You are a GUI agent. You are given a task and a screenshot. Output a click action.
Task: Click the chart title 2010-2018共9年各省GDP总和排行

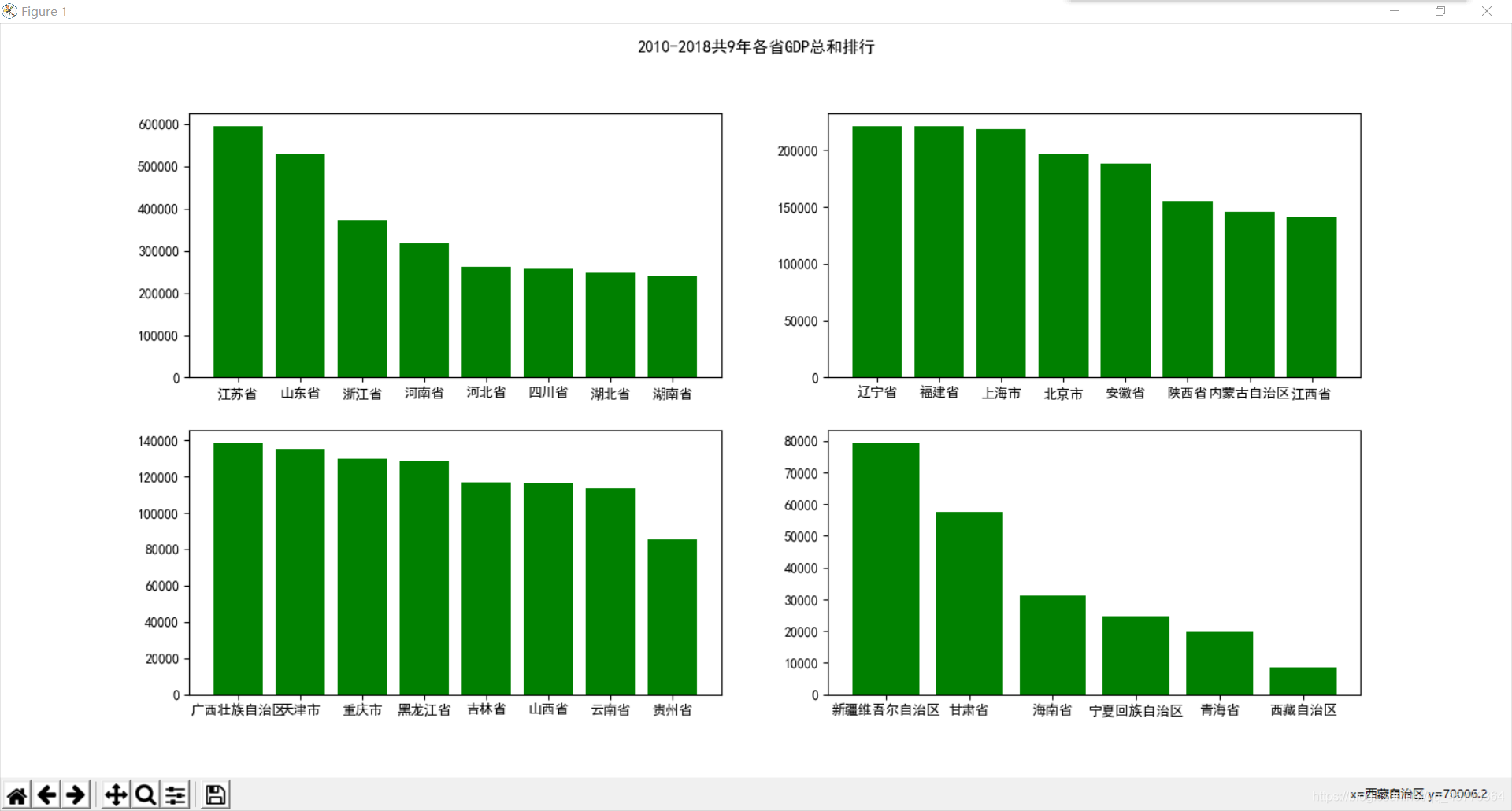(756, 47)
